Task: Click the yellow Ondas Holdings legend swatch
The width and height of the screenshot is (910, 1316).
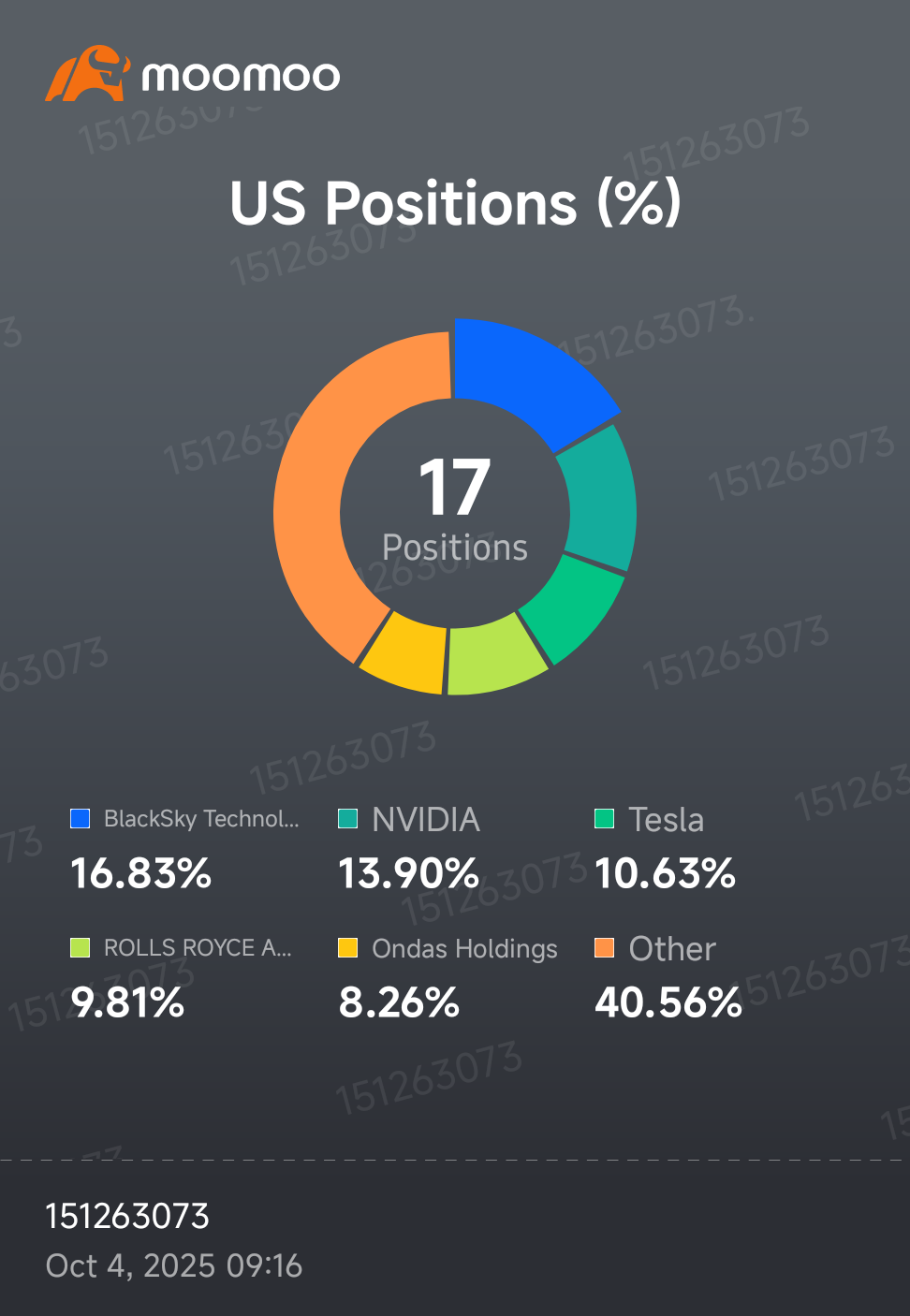Action: [x=348, y=948]
